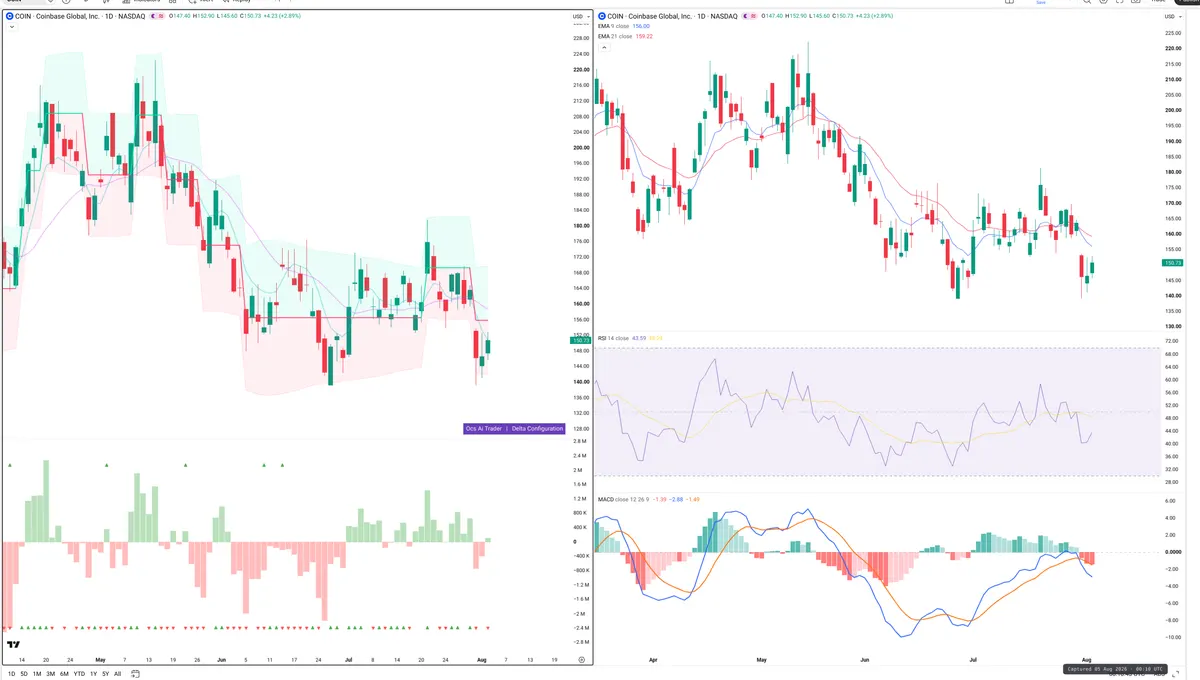Click pink data status icon in left chart title
1200x680 pixels.
coord(161,16)
